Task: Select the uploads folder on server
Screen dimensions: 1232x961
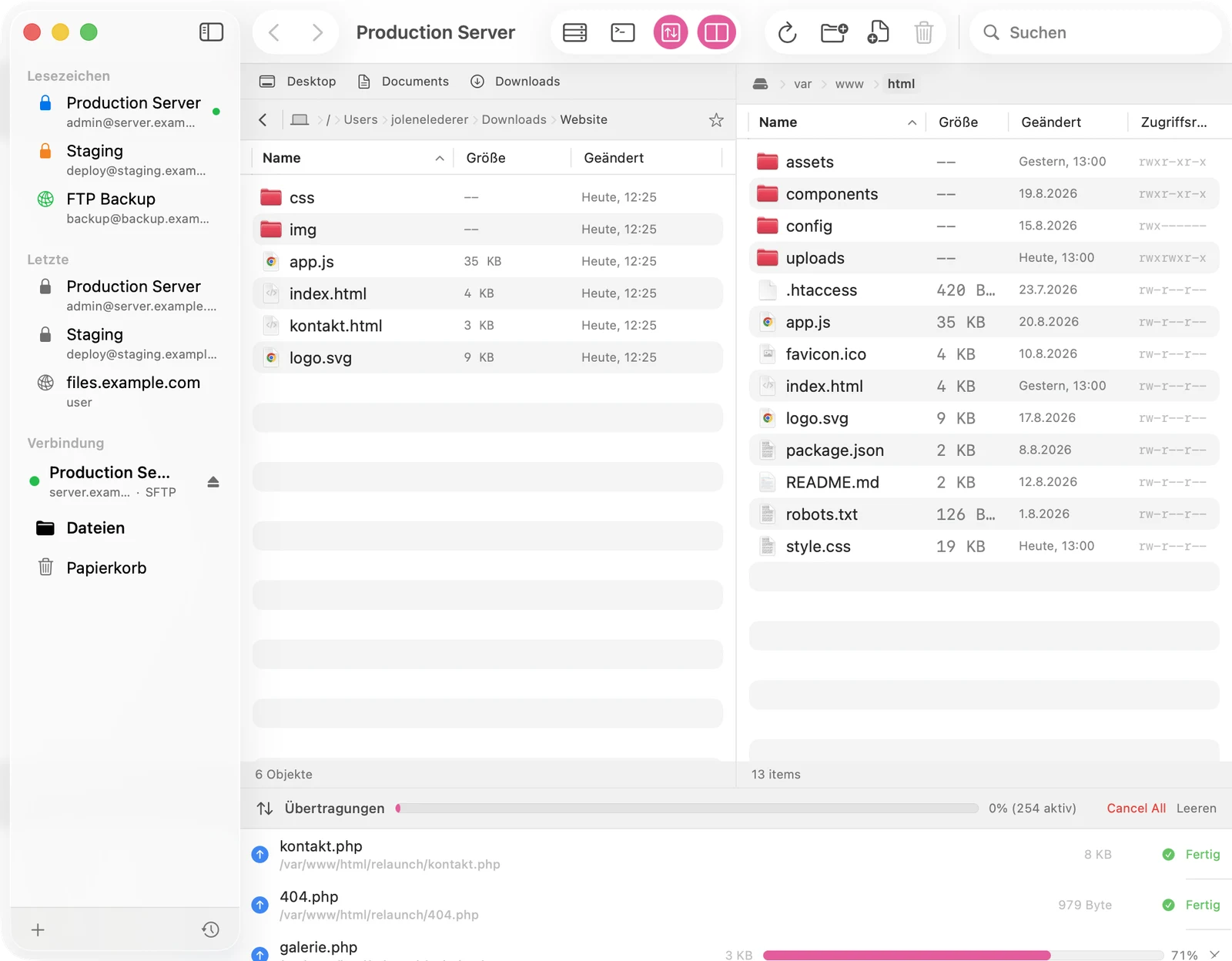Action: (x=984, y=258)
